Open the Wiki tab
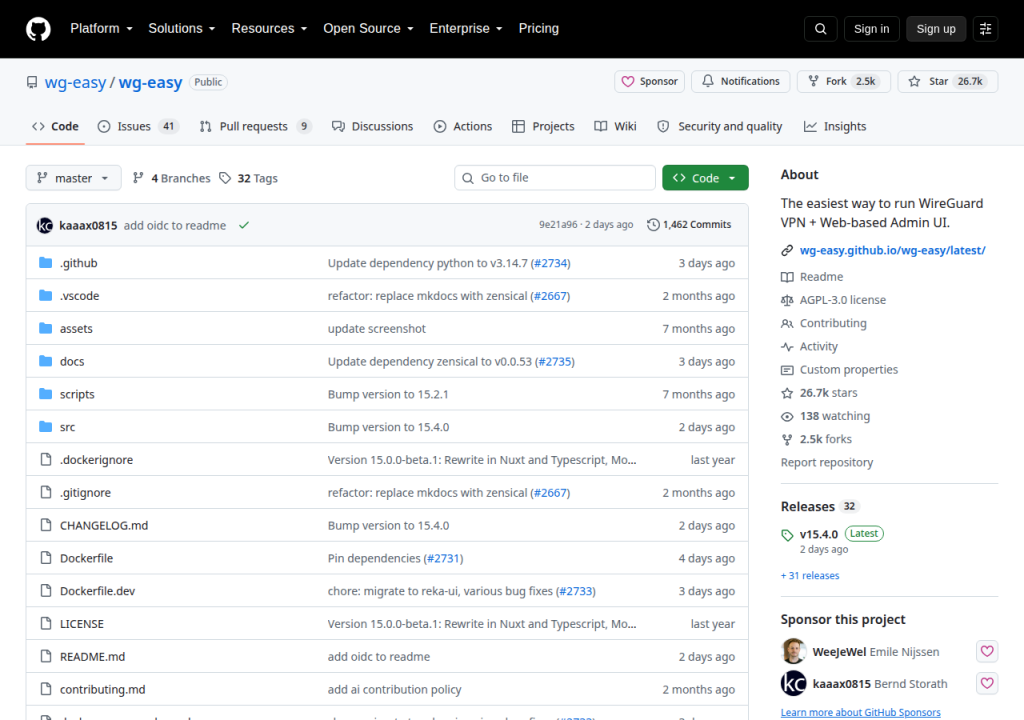This screenshot has width=1024, height=720. [615, 126]
